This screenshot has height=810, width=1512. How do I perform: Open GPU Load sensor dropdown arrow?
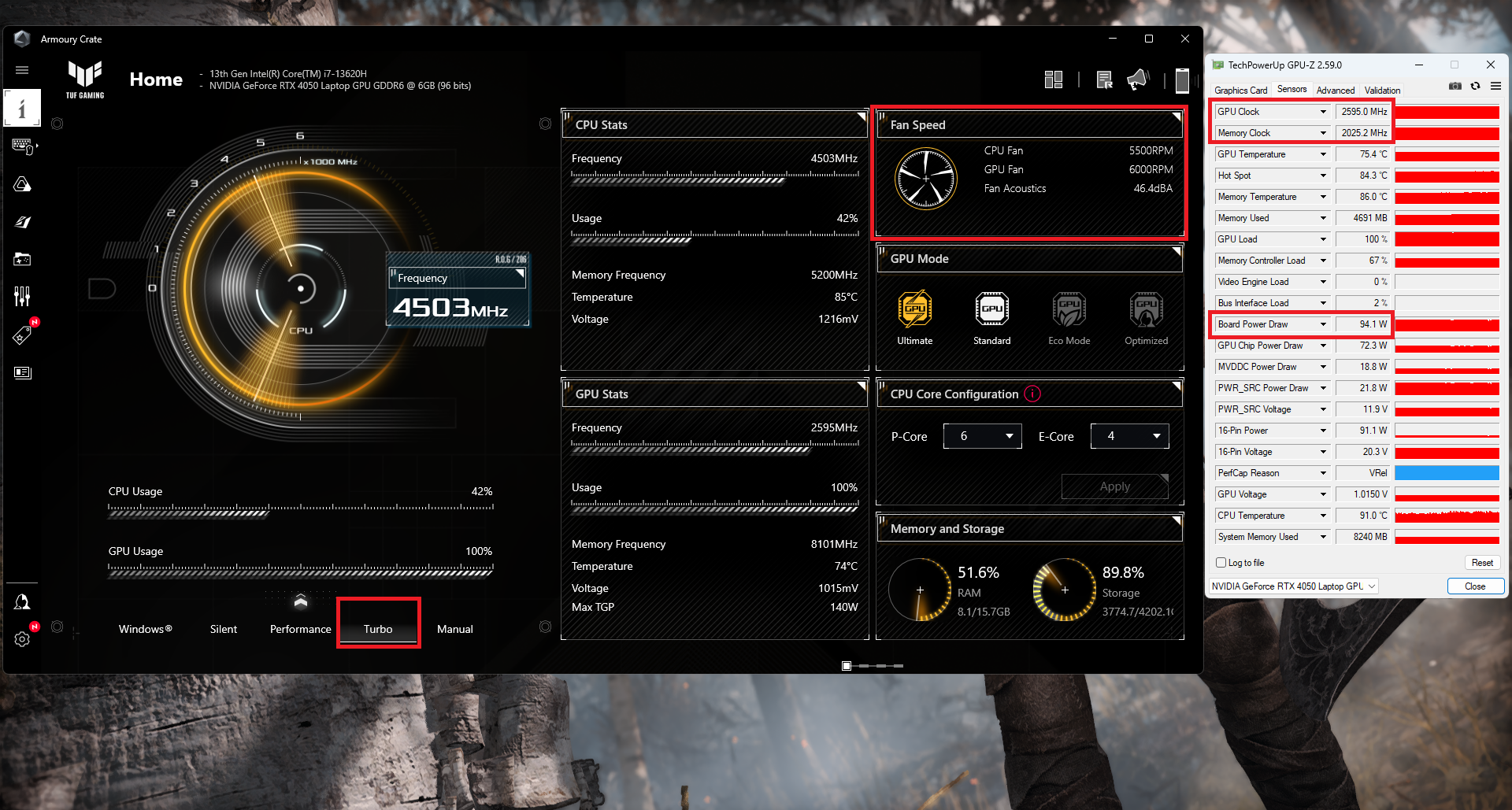click(1323, 239)
